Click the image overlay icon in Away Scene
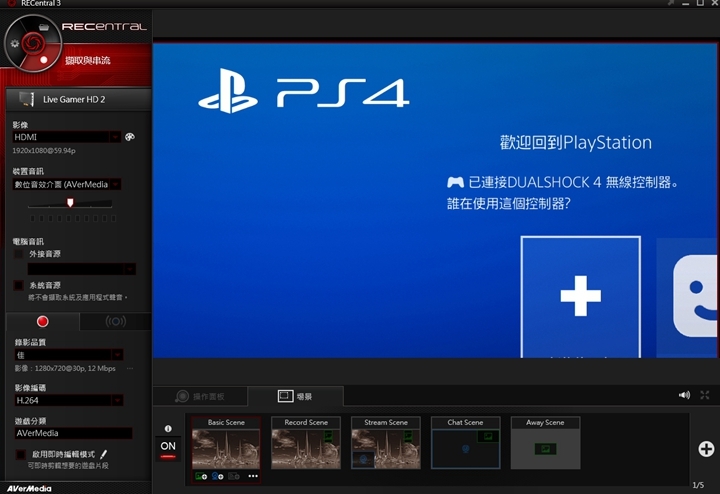 coord(546,449)
